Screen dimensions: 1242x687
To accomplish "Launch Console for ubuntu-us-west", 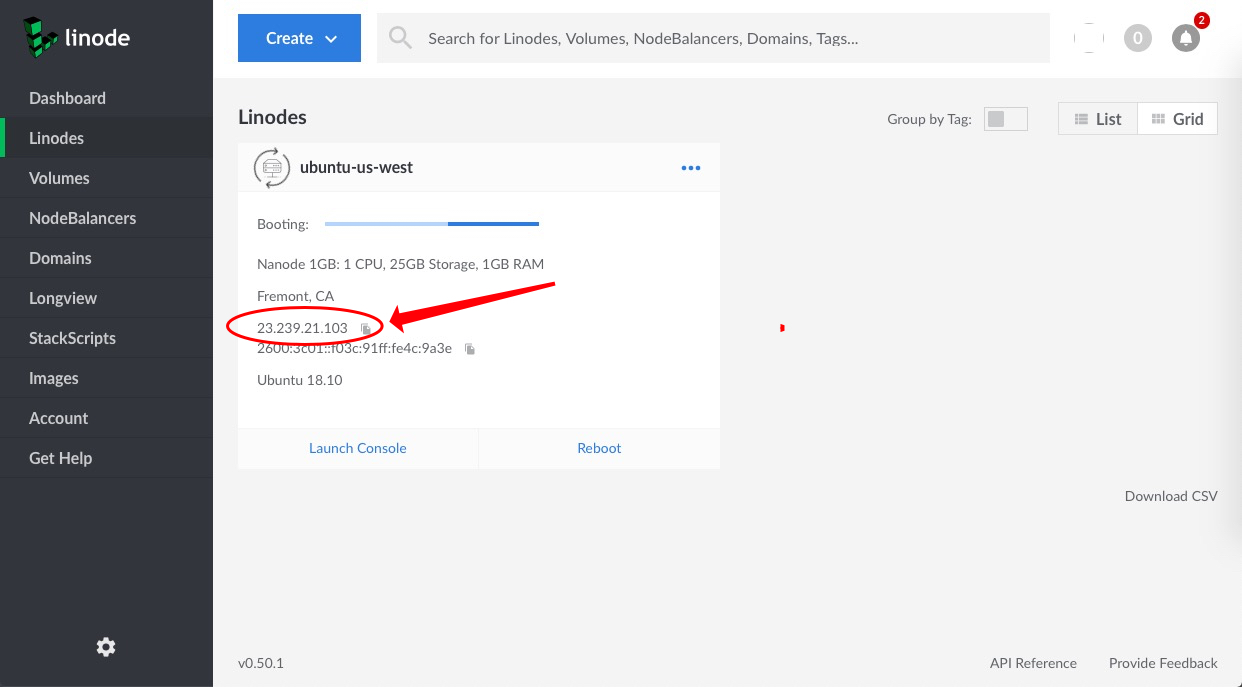I will [x=357, y=448].
